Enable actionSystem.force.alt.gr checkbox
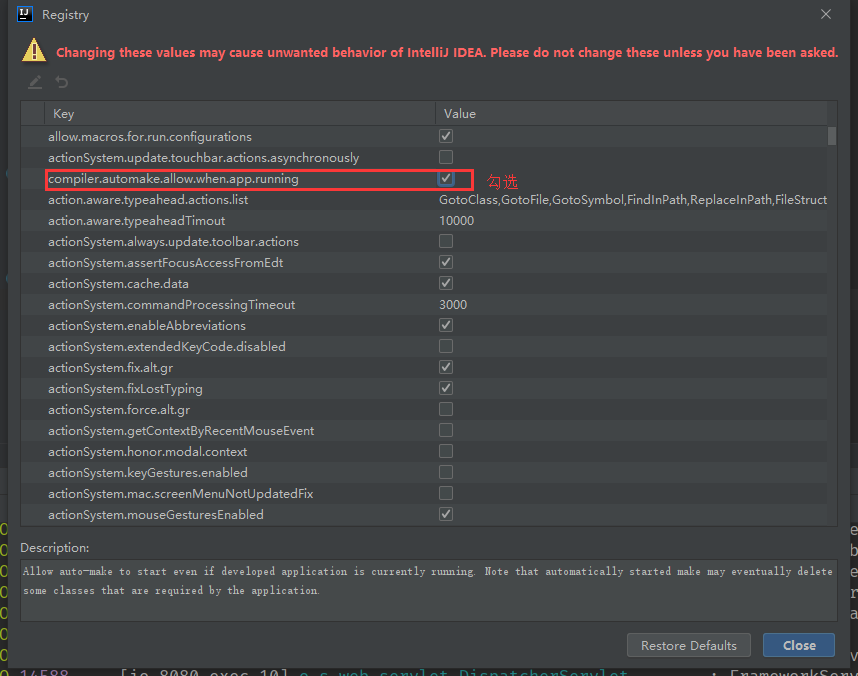Viewport: 858px width, 676px height. coord(446,409)
